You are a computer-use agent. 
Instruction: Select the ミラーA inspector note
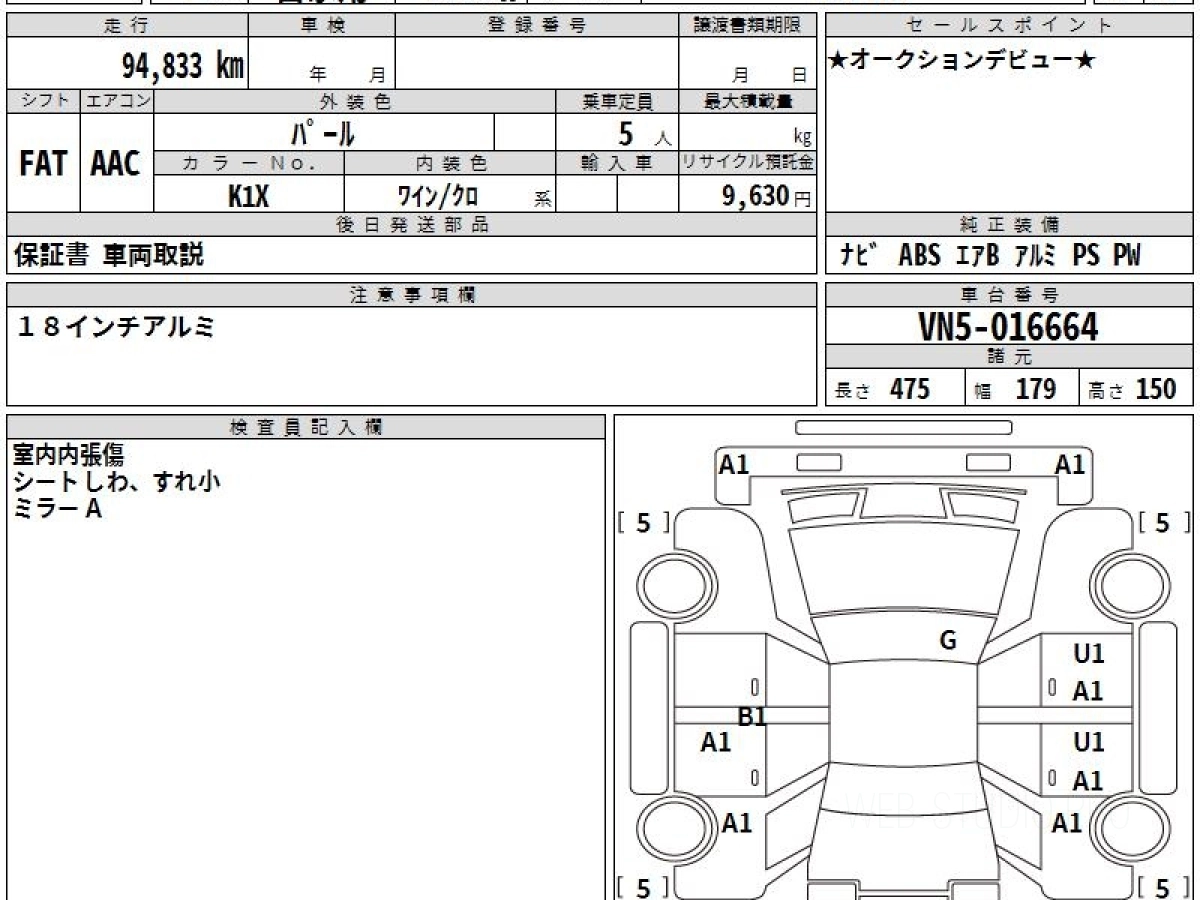point(57,509)
